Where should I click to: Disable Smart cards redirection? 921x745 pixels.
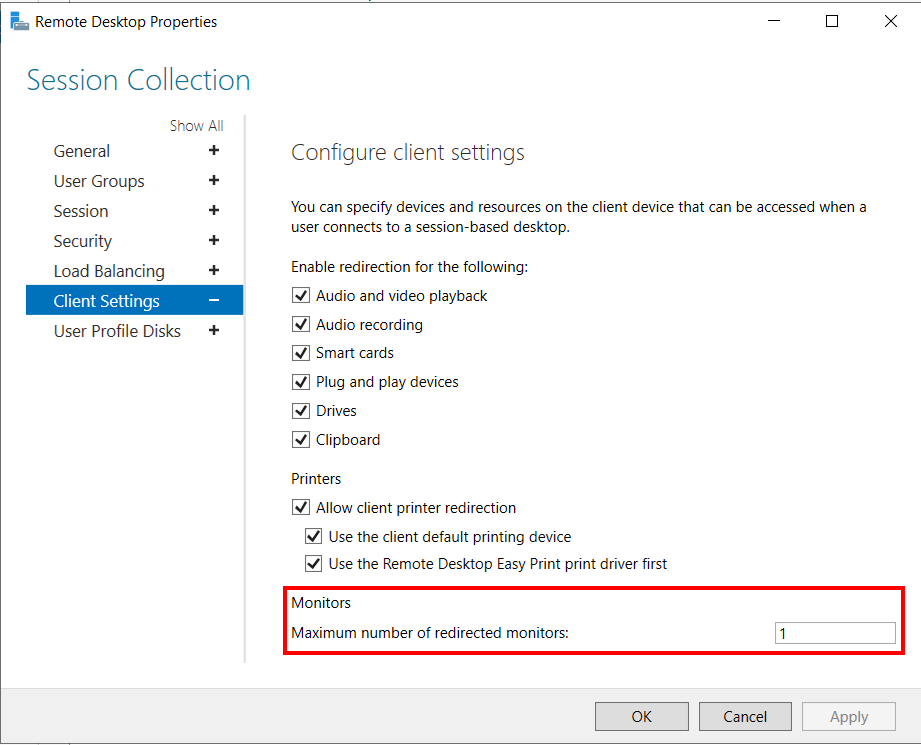point(301,353)
